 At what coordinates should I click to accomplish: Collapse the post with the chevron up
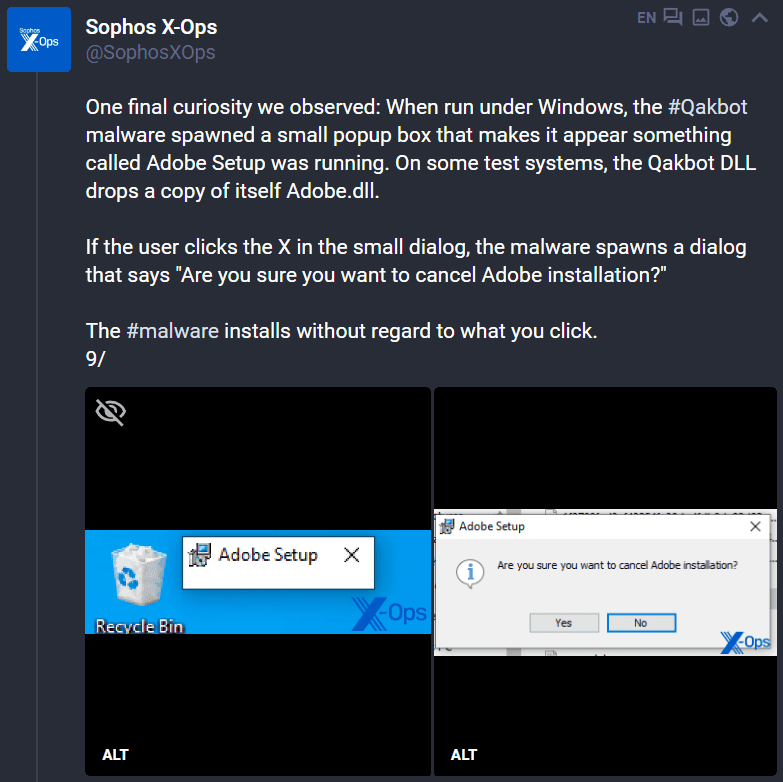[x=760, y=18]
